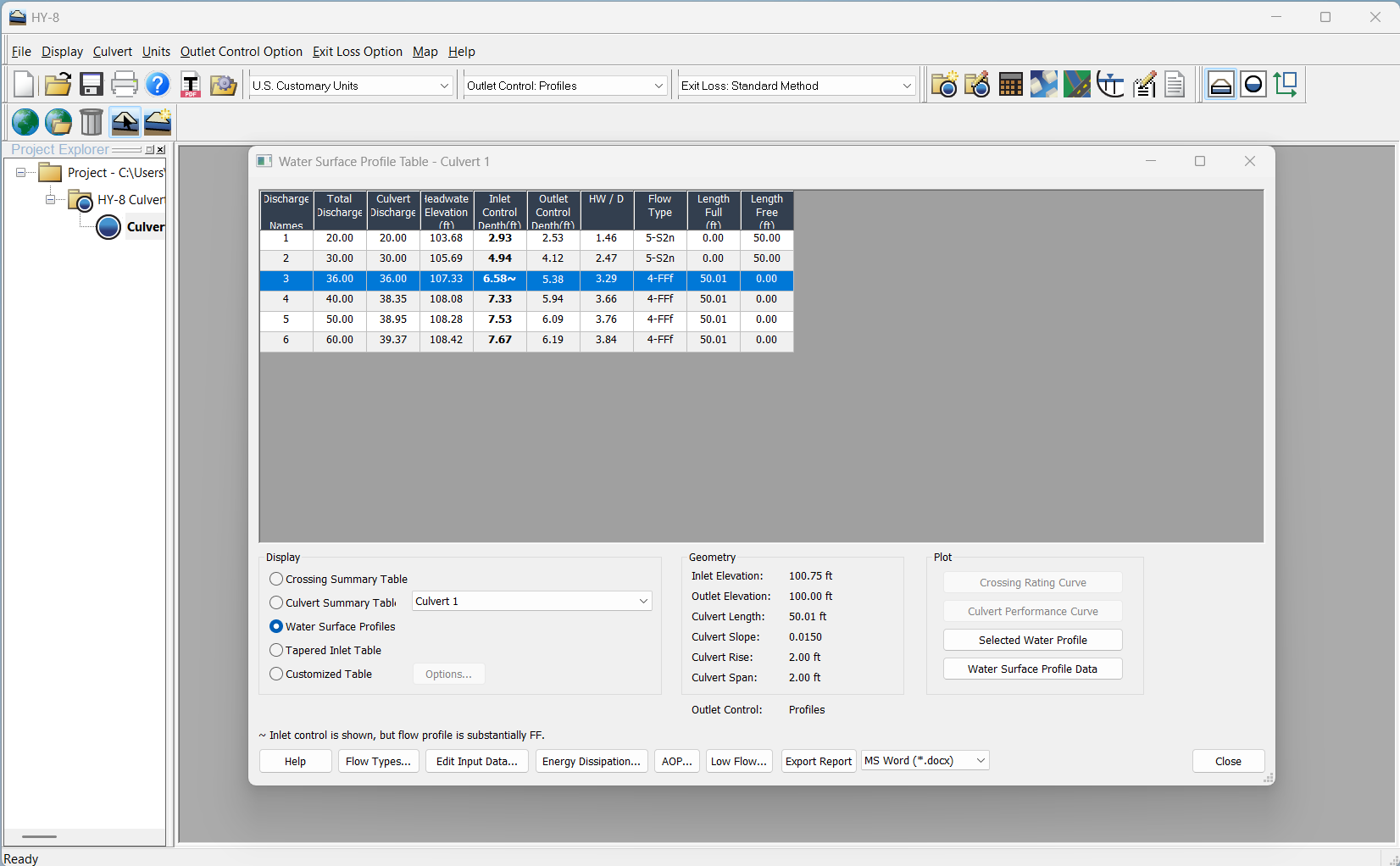Click the globe with folder icon
Viewport: 1400px width, 866px height.
(x=58, y=122)
